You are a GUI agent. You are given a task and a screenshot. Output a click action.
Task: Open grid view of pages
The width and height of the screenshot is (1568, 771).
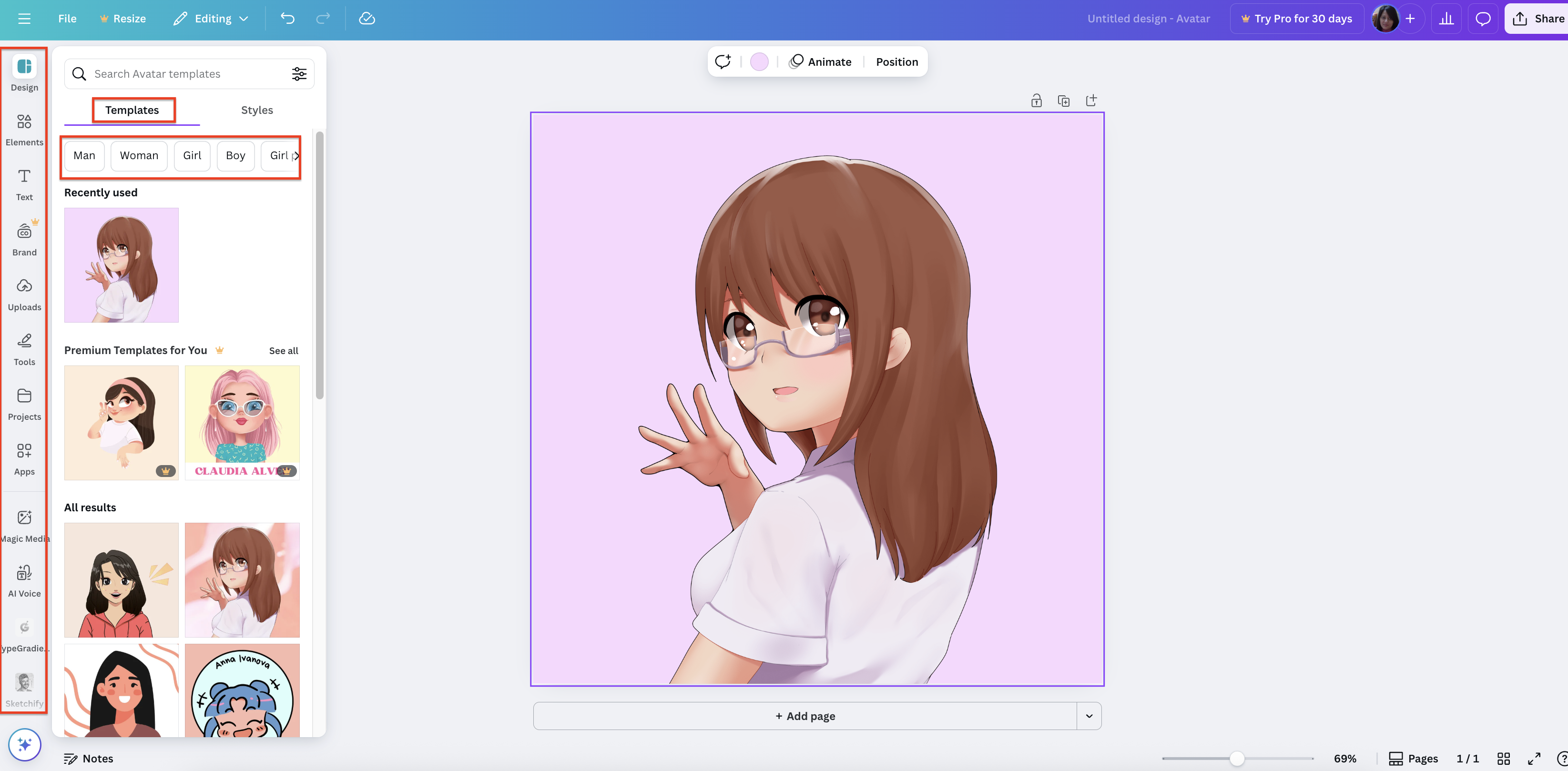pos(1504,758)
